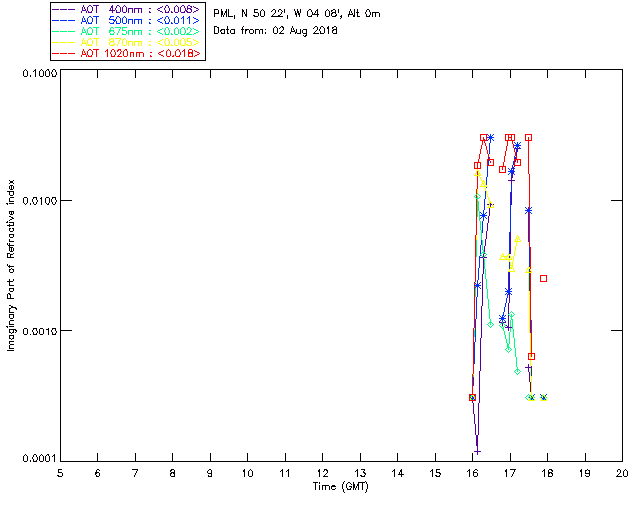The width and height of the screenshot is (640, 512).
Task: Click the AOT 1020nm legend entry
Action: tap(127, 53)
